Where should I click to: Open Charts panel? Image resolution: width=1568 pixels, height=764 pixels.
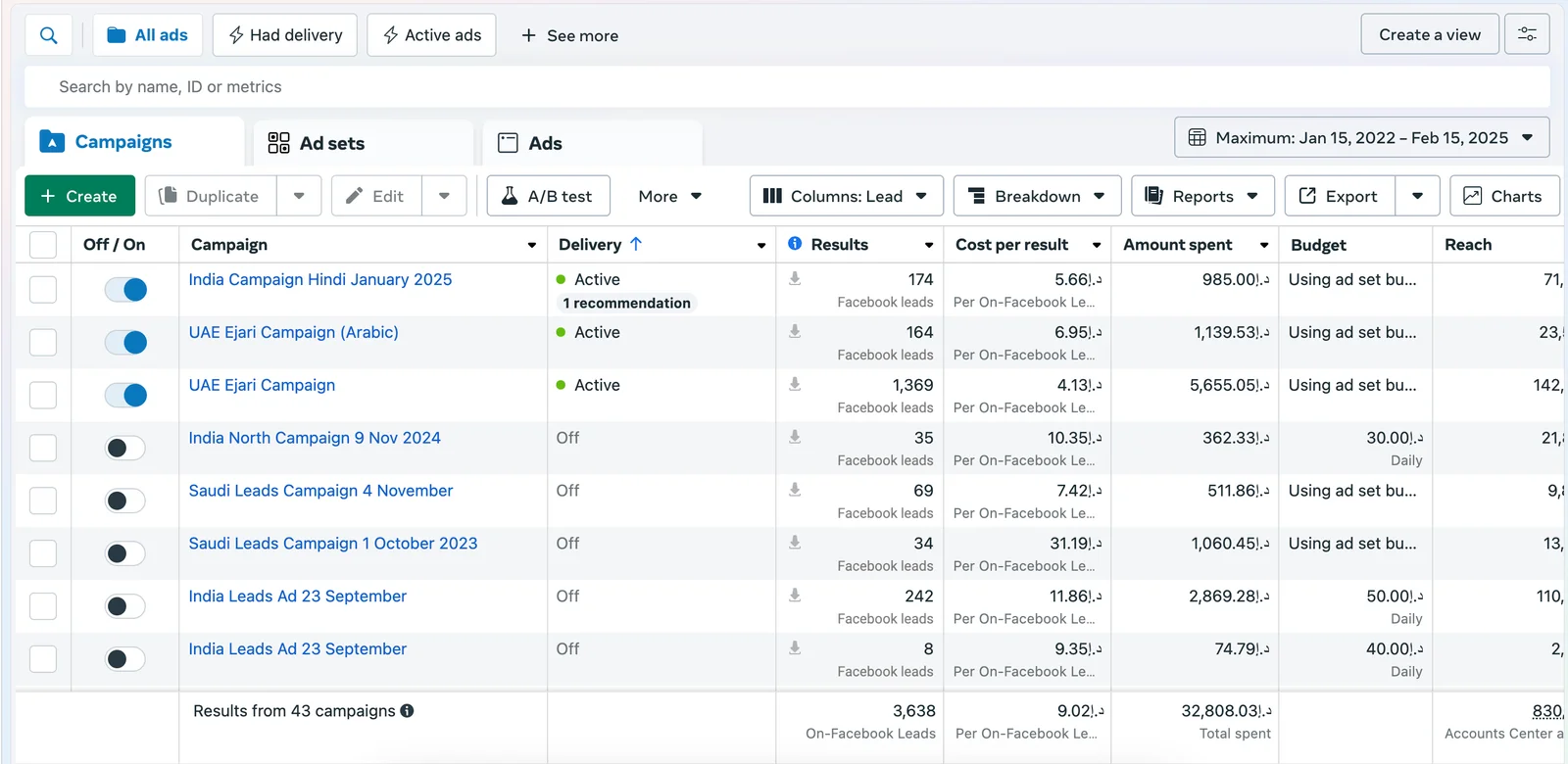(1503, 196)
